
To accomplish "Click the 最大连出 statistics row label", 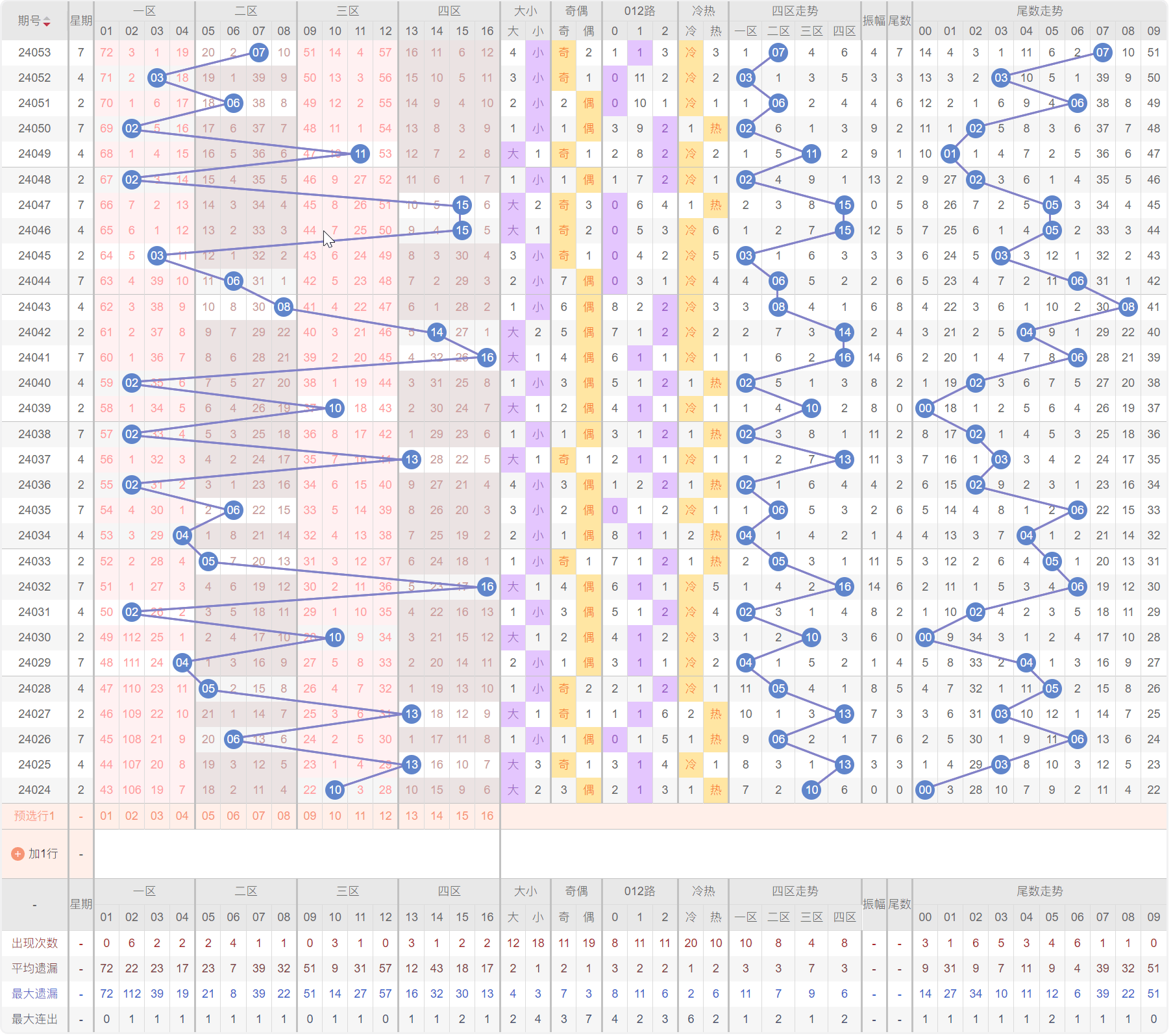I will [x=34, y=1019].
